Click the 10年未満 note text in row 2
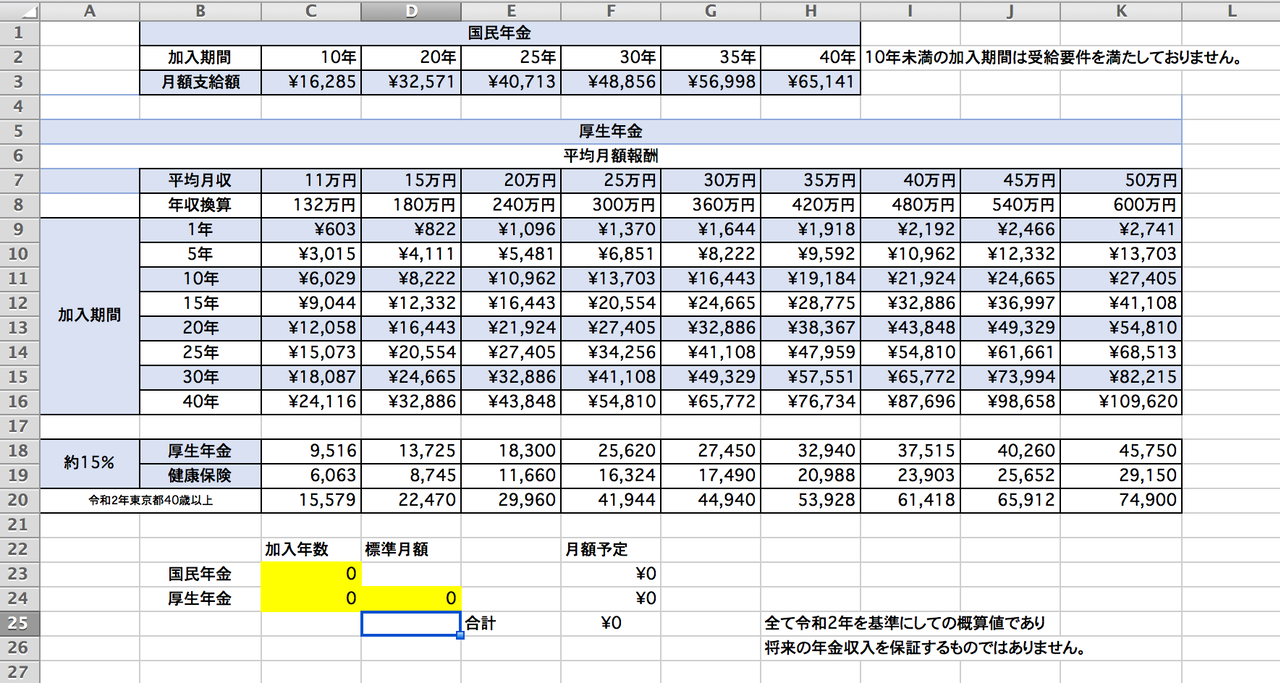 (1053, 57)
